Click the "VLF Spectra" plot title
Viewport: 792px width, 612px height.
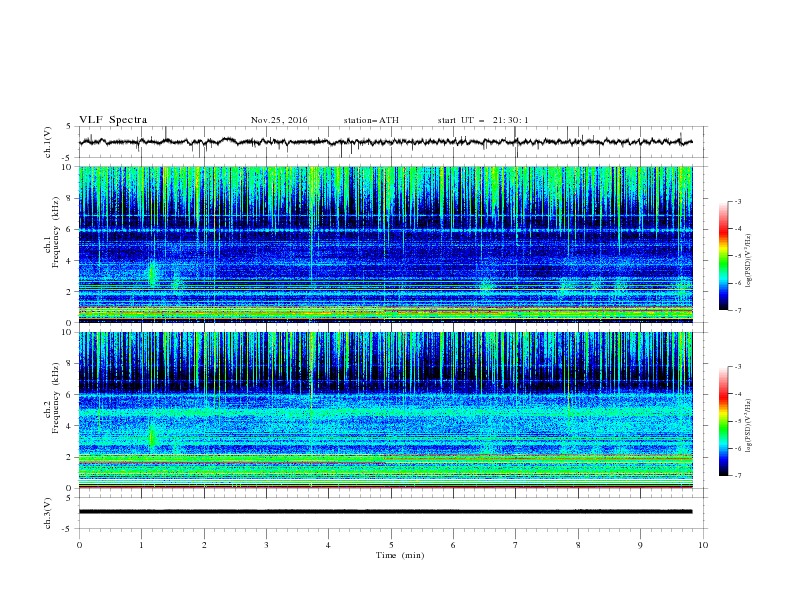coord(113,120)
